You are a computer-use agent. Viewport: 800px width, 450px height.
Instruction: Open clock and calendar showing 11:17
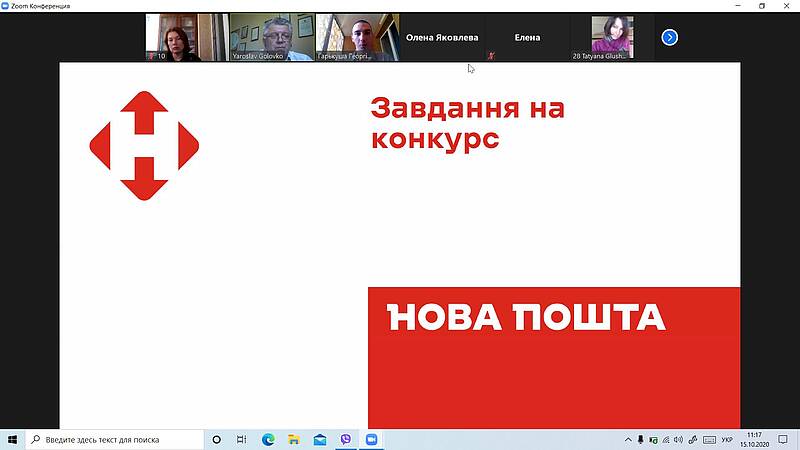tap(754, 439)
